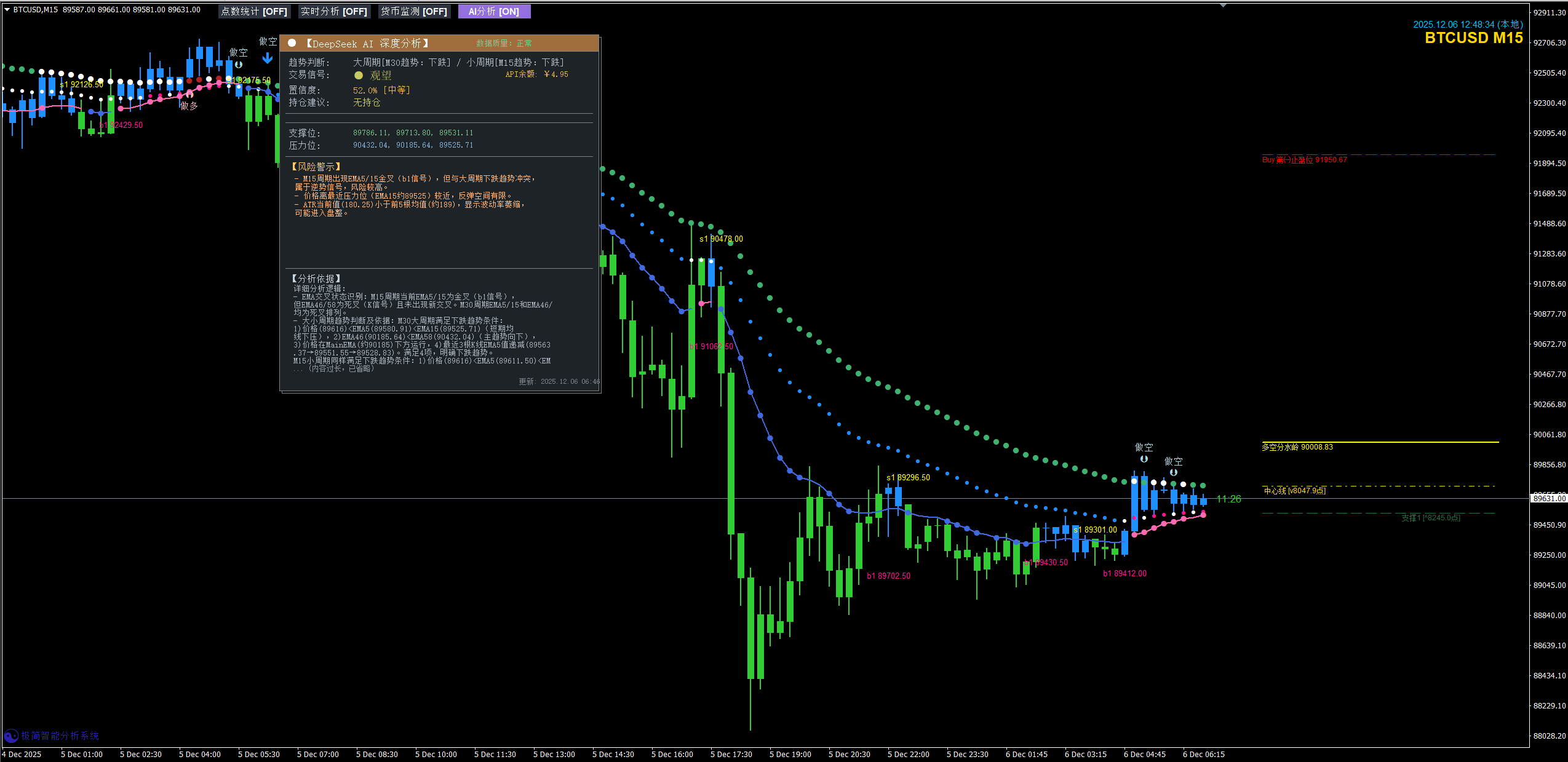The image size is (1568, 762).
Task: Select the 中心线 dashed line label
Action: [1294, 490]
